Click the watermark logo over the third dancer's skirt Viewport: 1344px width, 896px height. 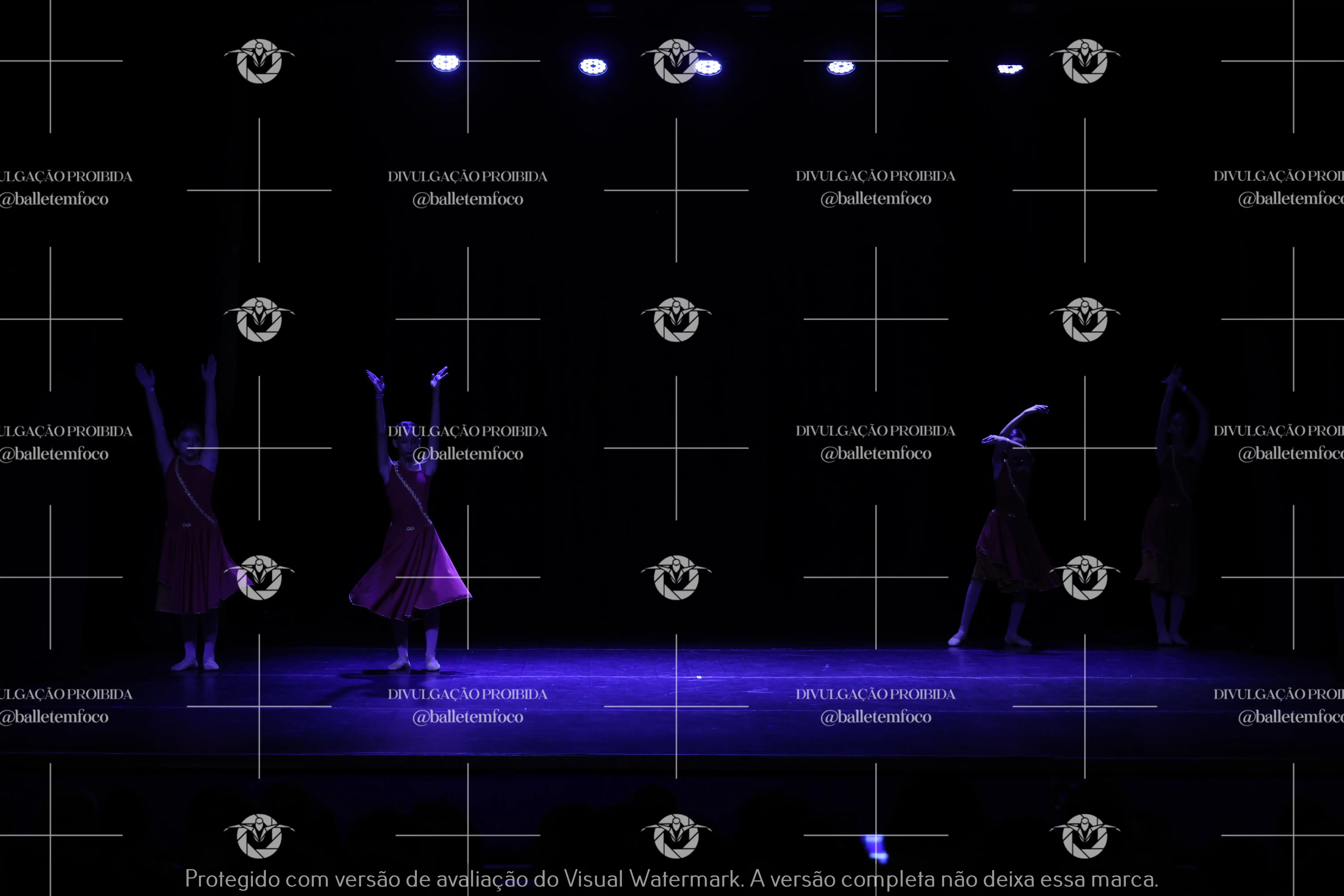tap(1085, 577)
